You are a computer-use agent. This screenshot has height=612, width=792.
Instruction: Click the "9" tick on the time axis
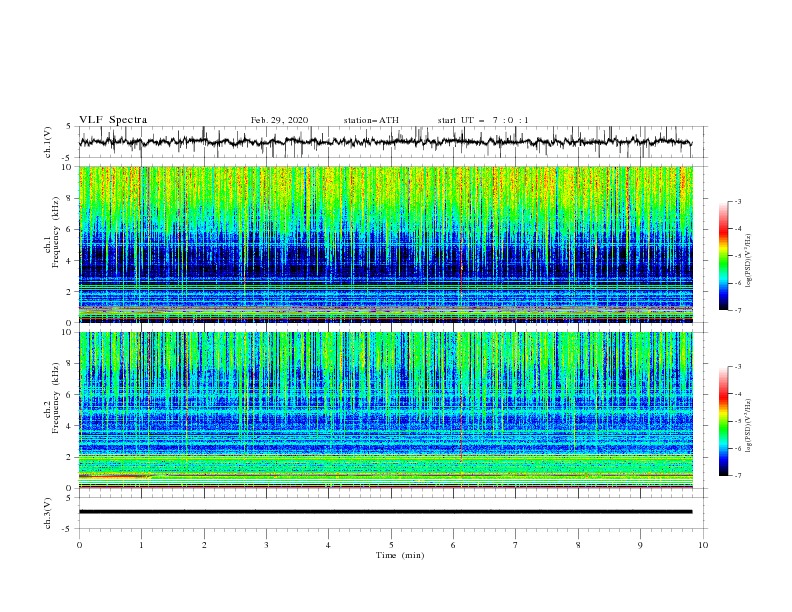point(640,545)
